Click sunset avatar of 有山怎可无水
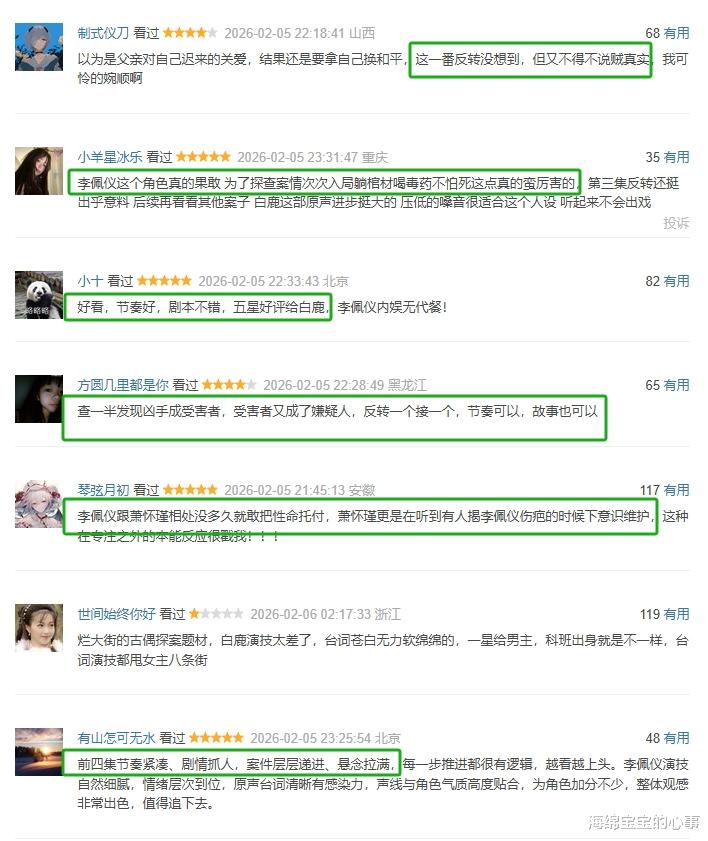This screenshot has height=841, width=708. tap(39, 752)
